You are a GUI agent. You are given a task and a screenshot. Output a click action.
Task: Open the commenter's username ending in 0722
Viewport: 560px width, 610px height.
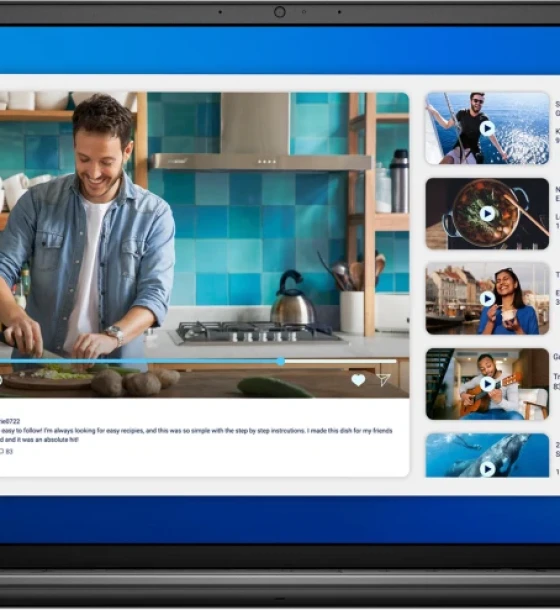pos(10,421)
